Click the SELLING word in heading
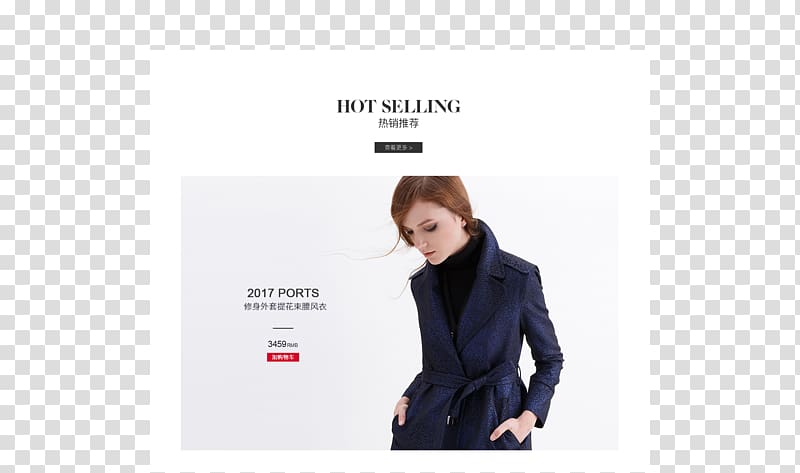This screenshot has width=800, height=473. click(421, 106)
